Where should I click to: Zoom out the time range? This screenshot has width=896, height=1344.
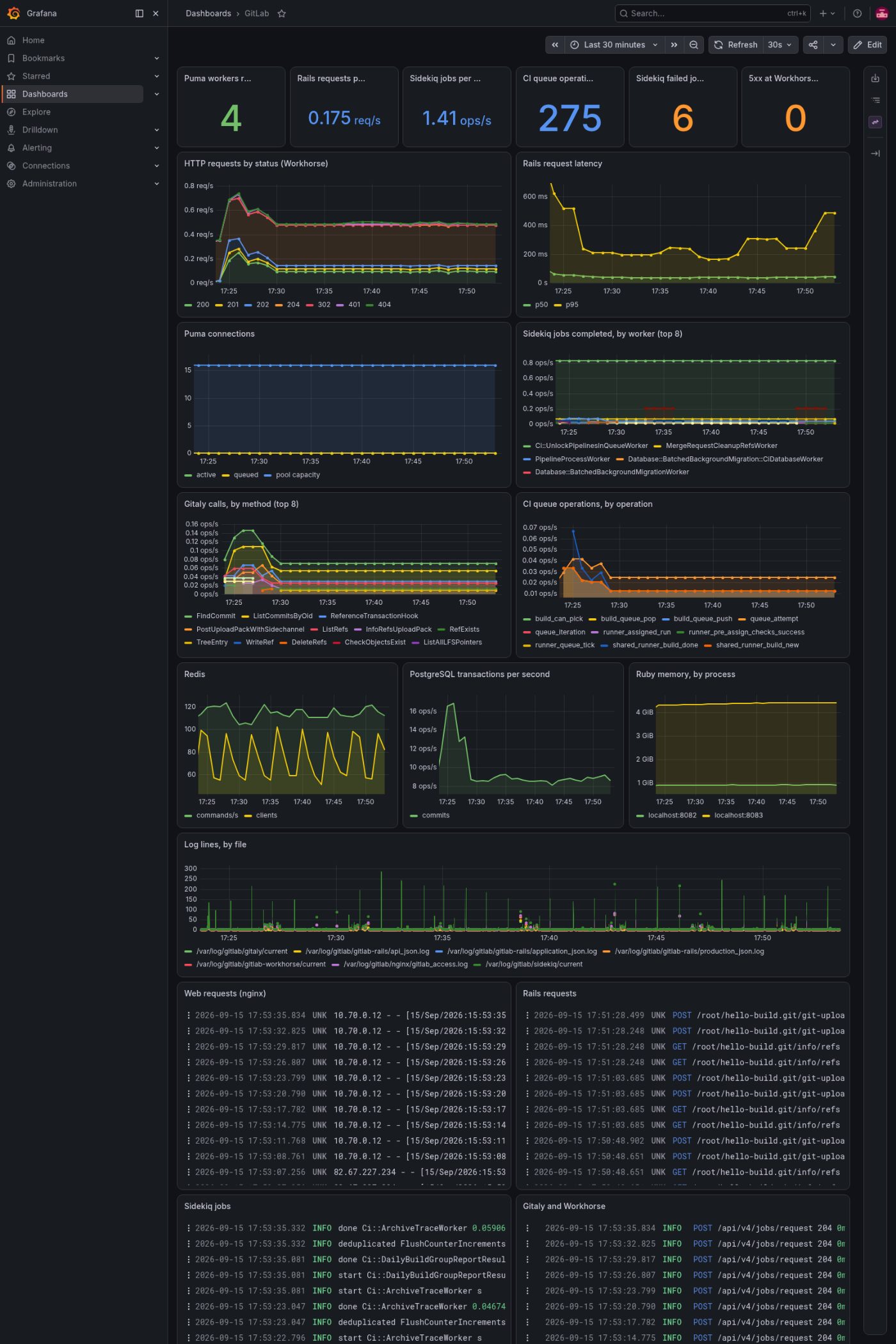(x=694, y=45)
